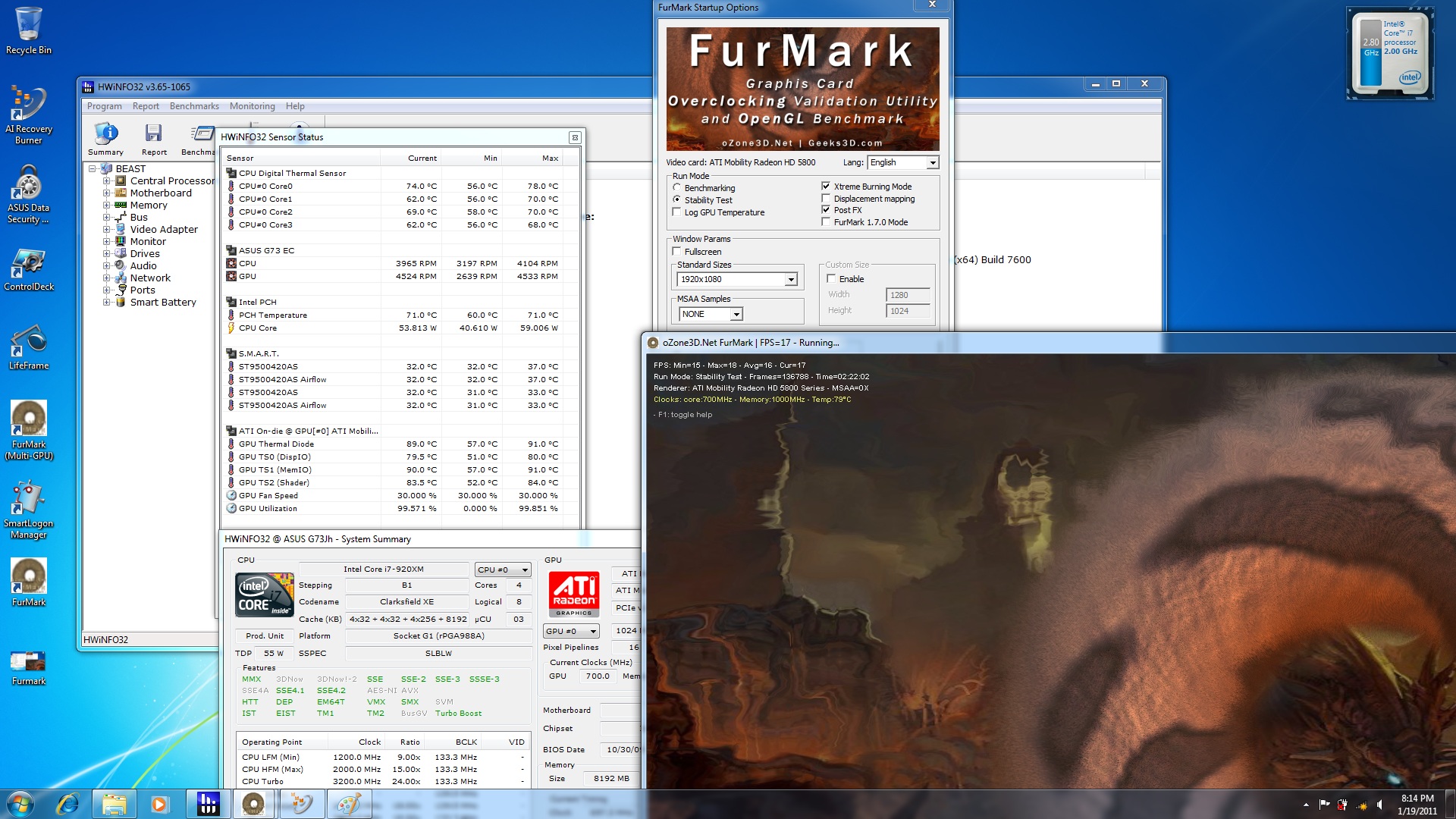
Task: Expand Motherboard tree node
Action: click(107, 193)
